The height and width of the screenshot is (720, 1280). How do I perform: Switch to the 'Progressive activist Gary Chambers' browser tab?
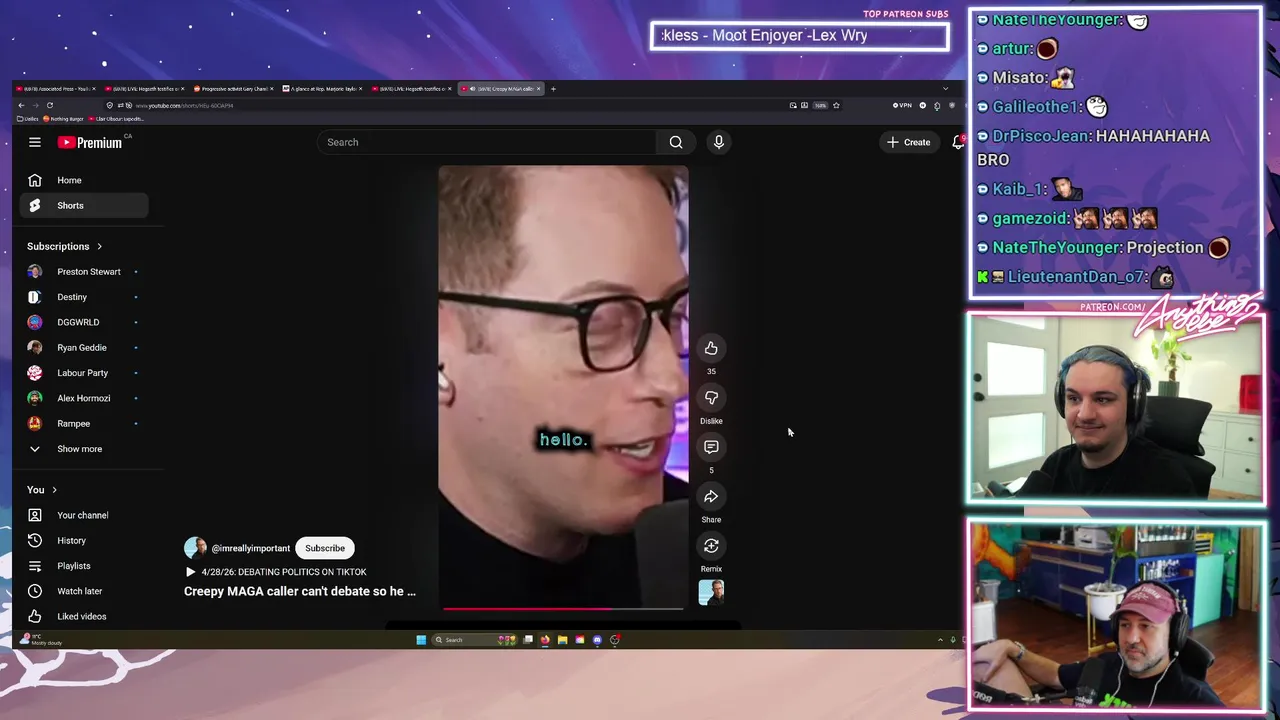(x=232, y=89)
